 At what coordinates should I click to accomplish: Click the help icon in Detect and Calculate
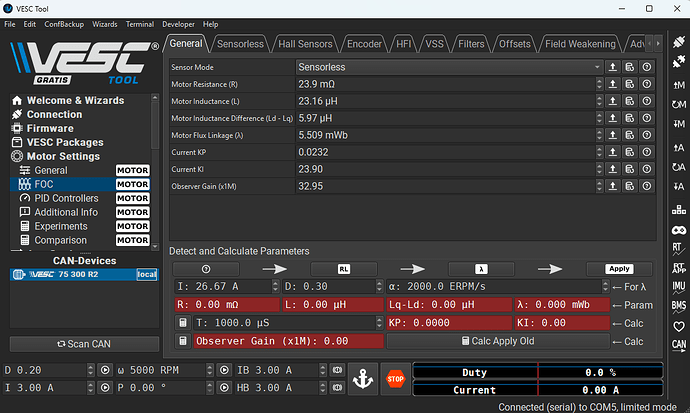tap(206, 269)
